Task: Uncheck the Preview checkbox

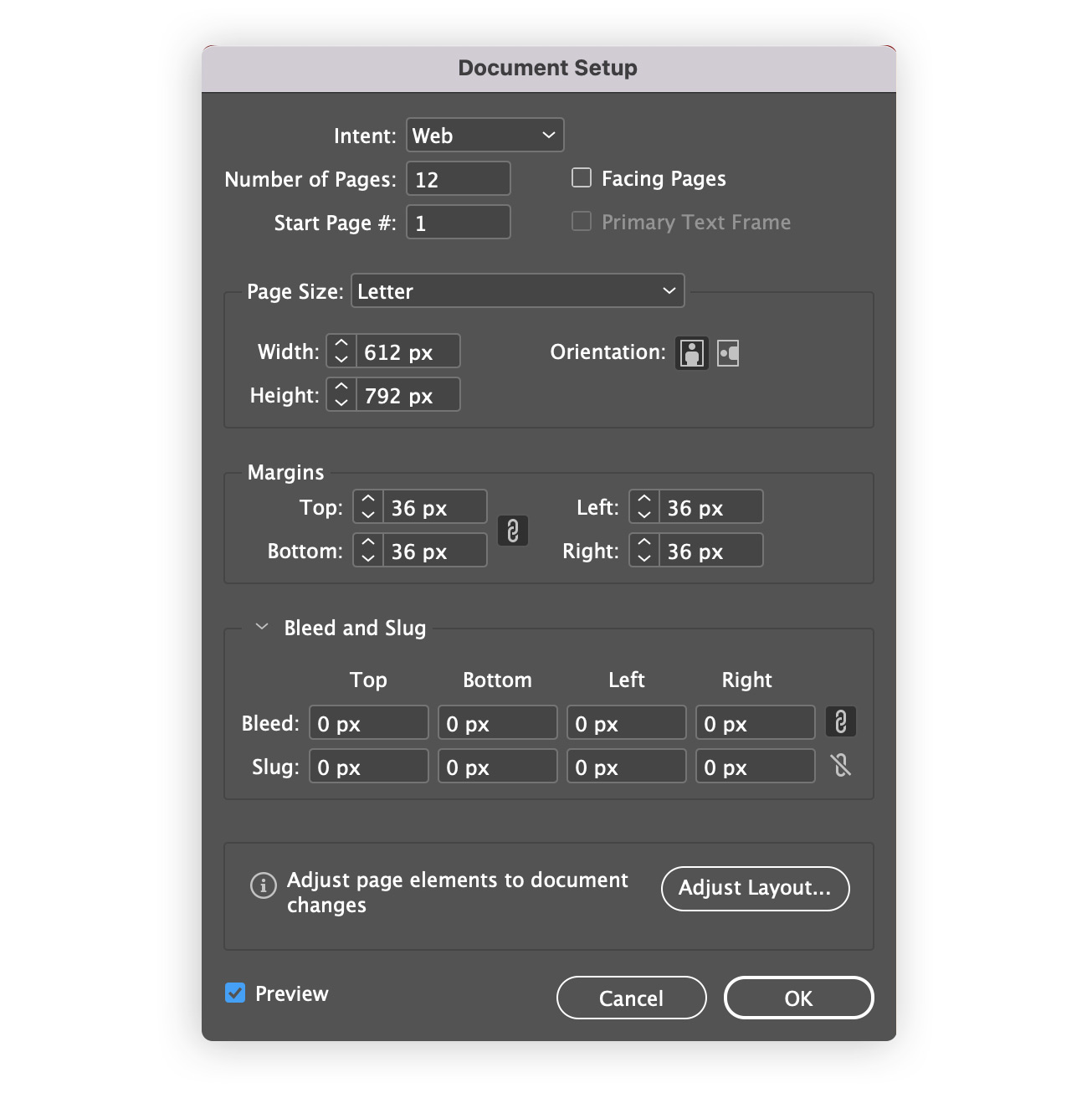Action: pyautogui.click(x=235, y=993)
